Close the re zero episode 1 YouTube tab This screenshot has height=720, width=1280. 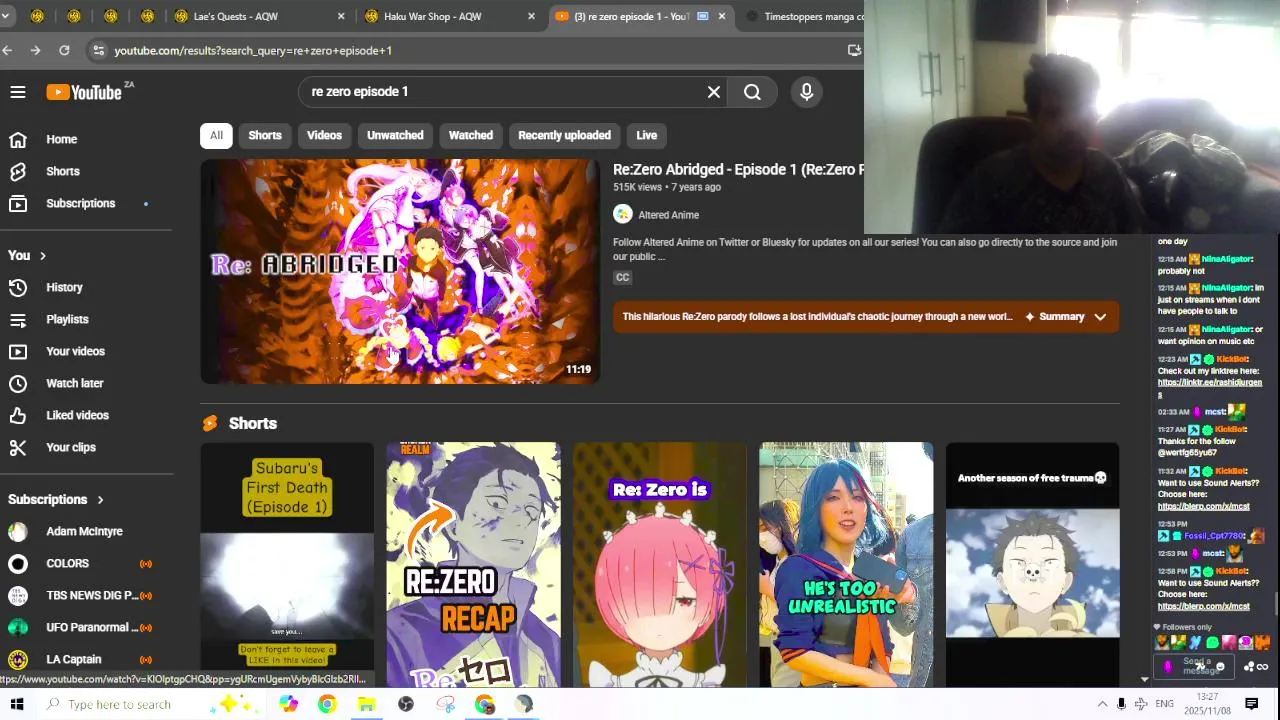(x=722, y=16)
